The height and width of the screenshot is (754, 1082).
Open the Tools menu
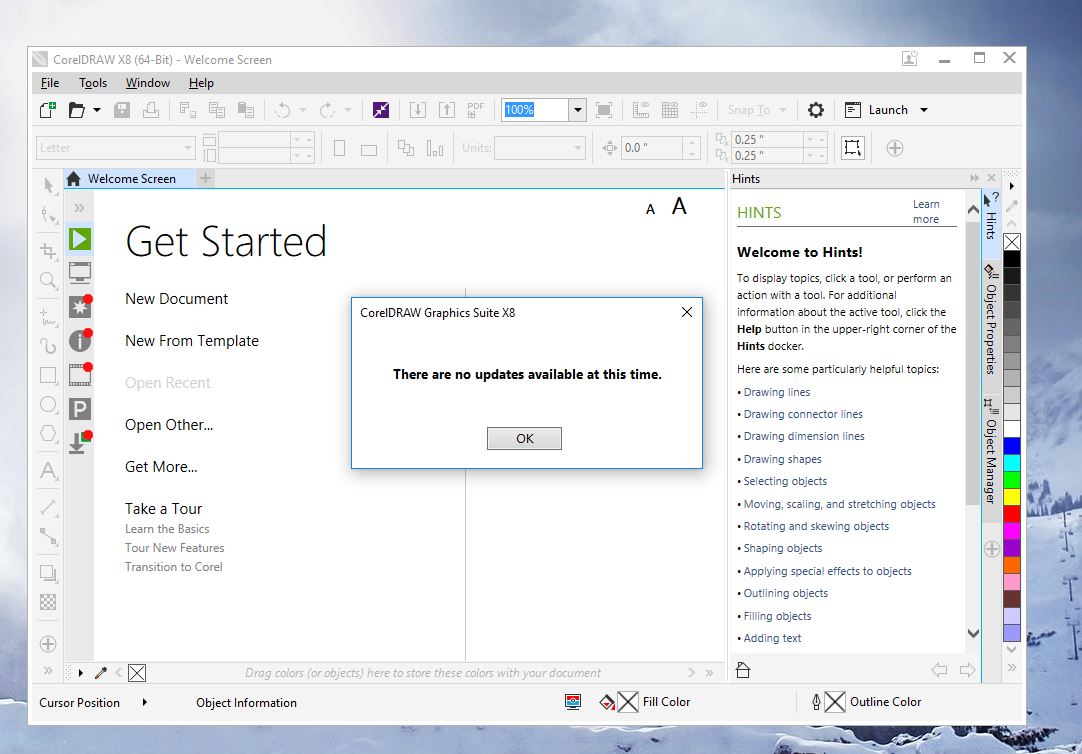pos(92,83)
